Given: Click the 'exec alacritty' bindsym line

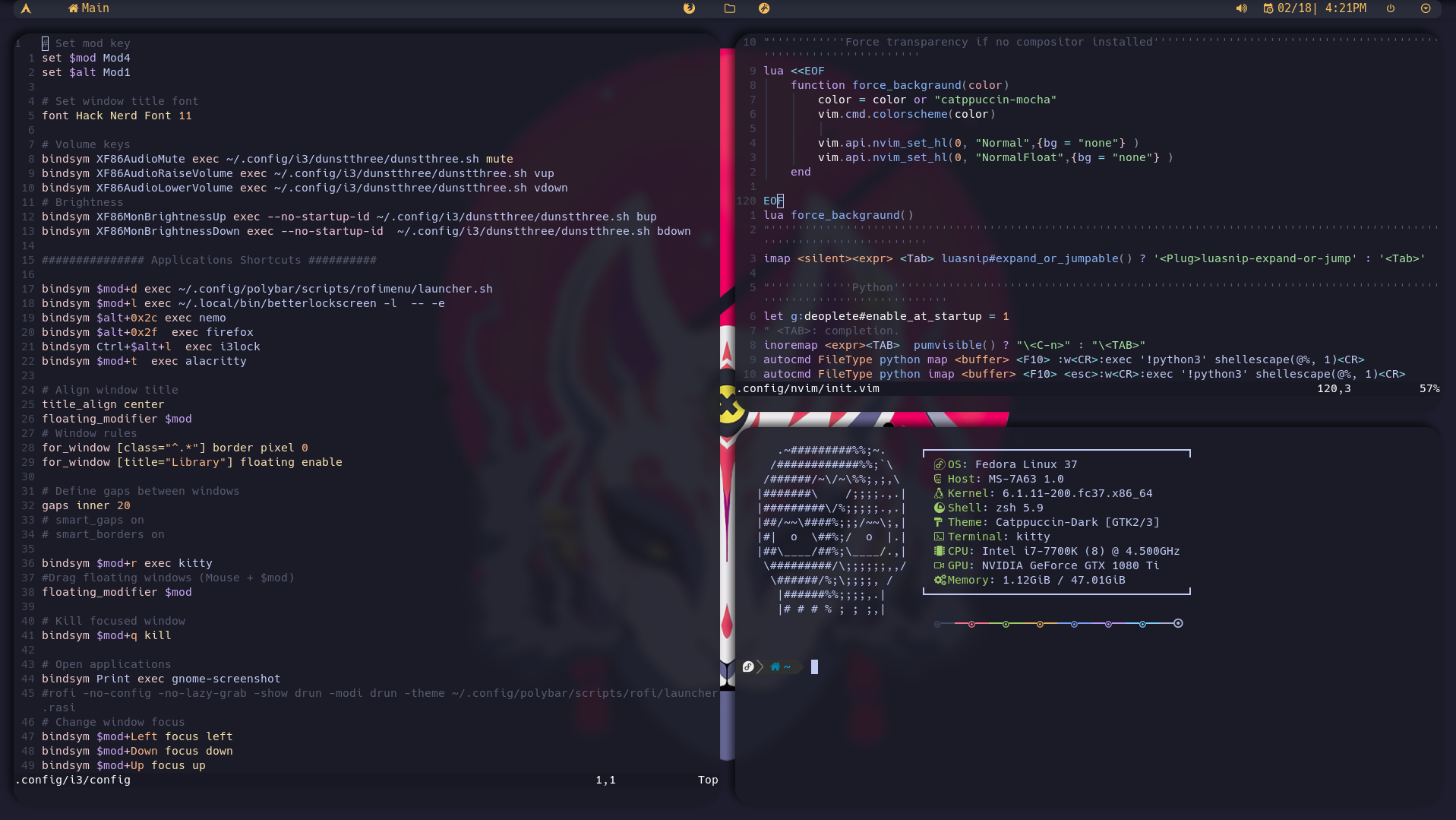Looking at the screenshot, I should point(144,361).
